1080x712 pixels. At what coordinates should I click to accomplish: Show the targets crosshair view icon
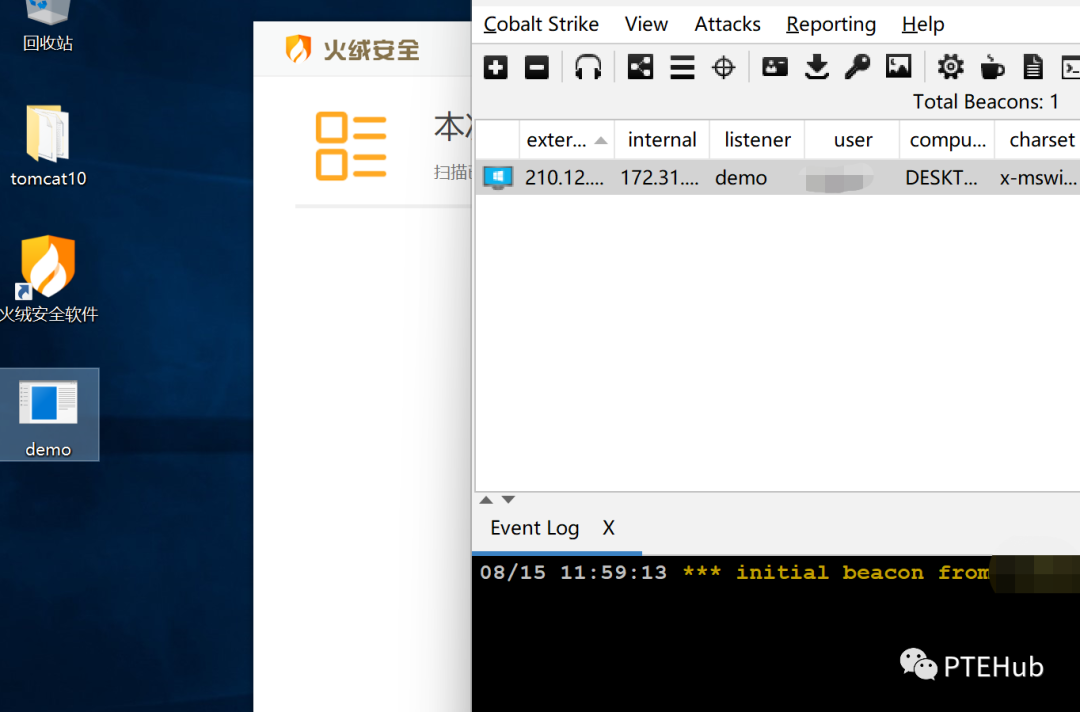pyautogui.click(x=723, y=67)
